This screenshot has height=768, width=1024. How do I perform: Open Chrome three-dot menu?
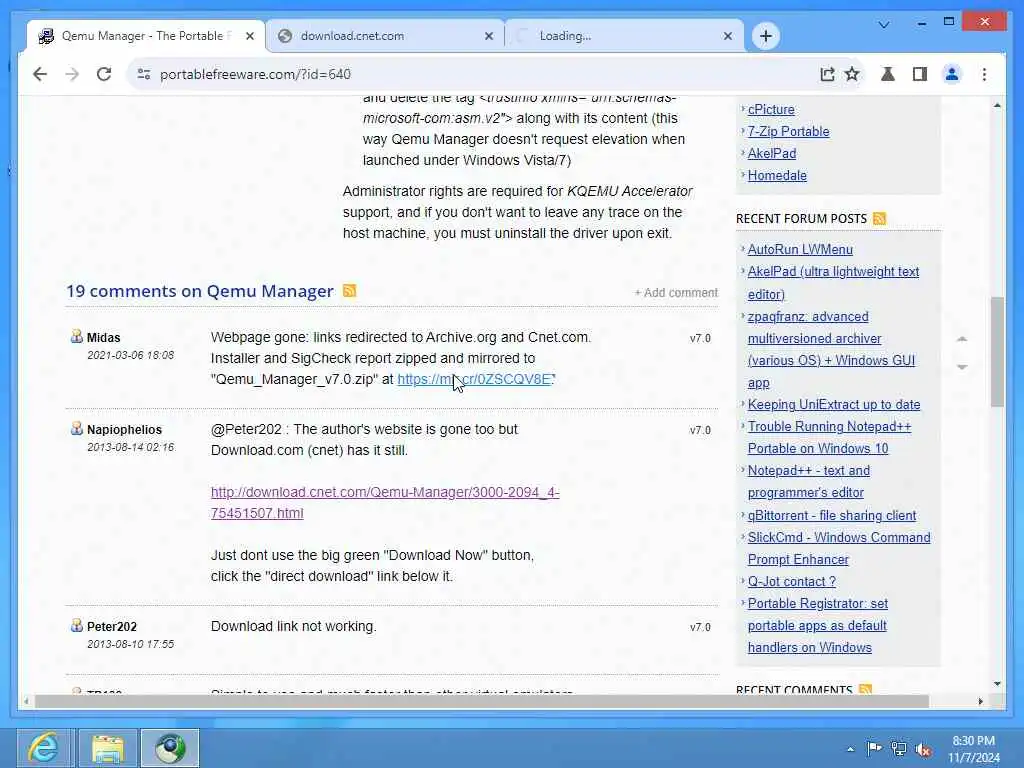click(x=984, y=74)
